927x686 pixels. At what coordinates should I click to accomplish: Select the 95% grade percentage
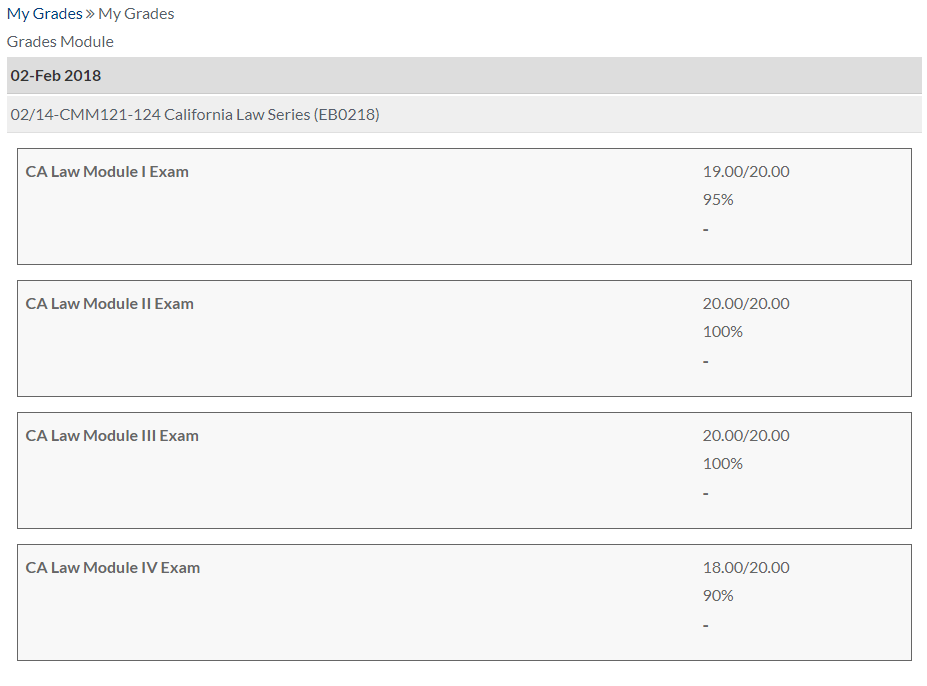tap(718, 200)
